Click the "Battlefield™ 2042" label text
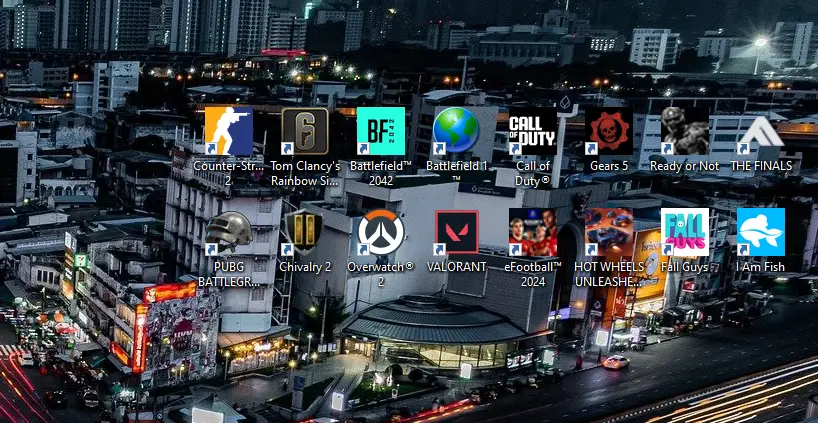818x423 pixels. click(381, 173)
